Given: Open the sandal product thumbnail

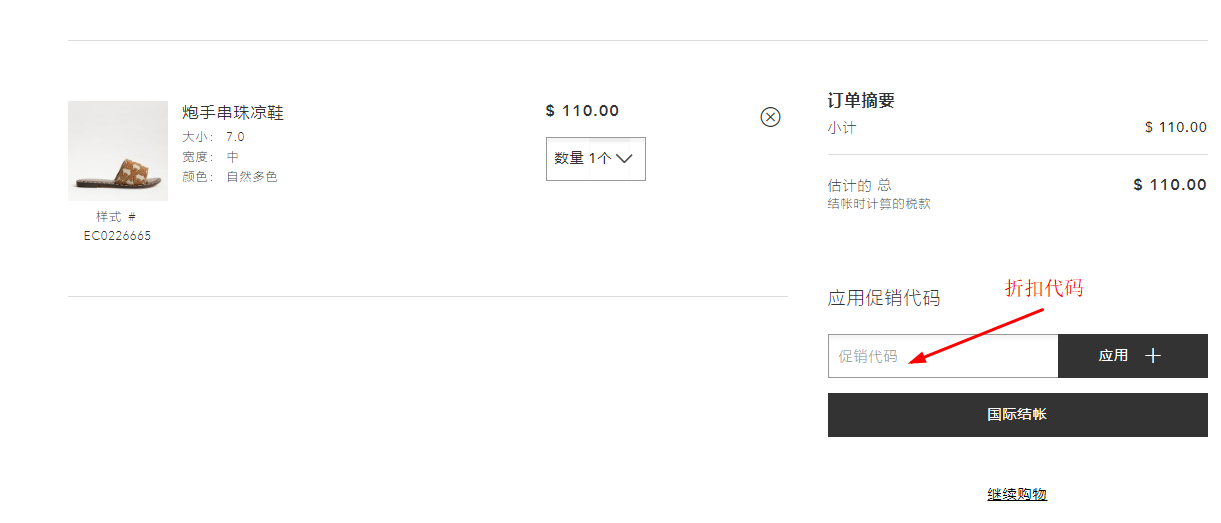Looking at the screenshot, I should (x=118, y=151).
